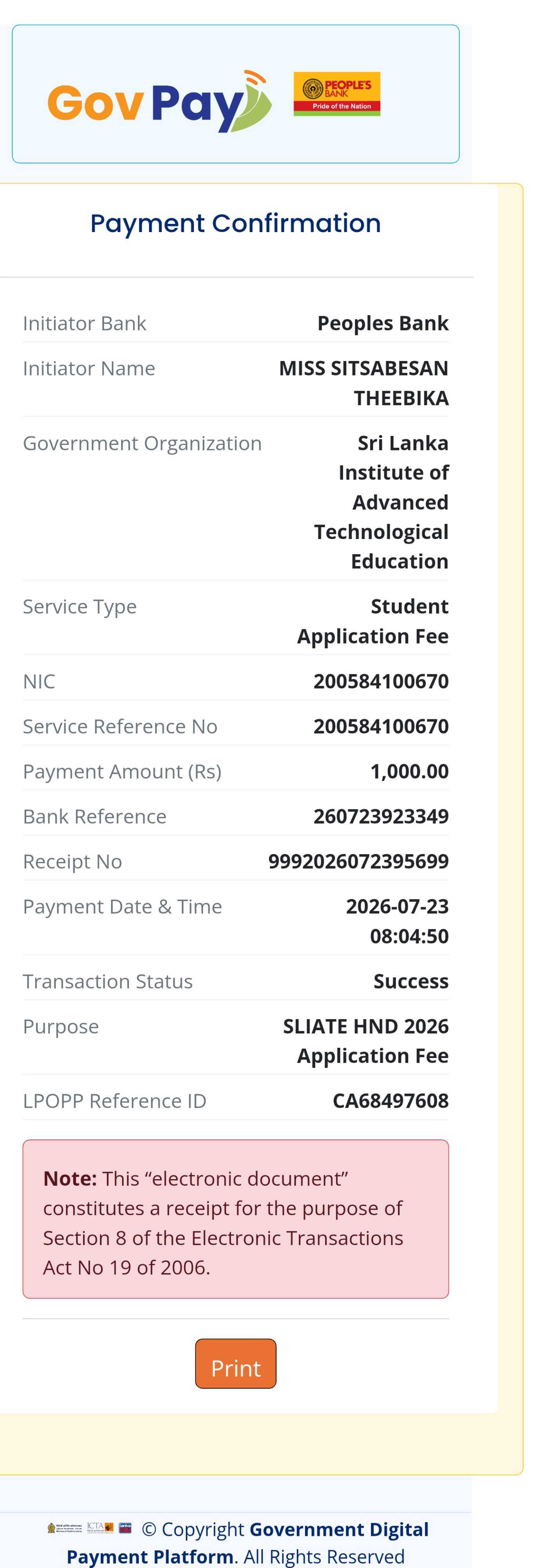Click the Peoples Bank initiator value
The width and height of the screenshot is (538, 1568).
[x=384, y=323]
